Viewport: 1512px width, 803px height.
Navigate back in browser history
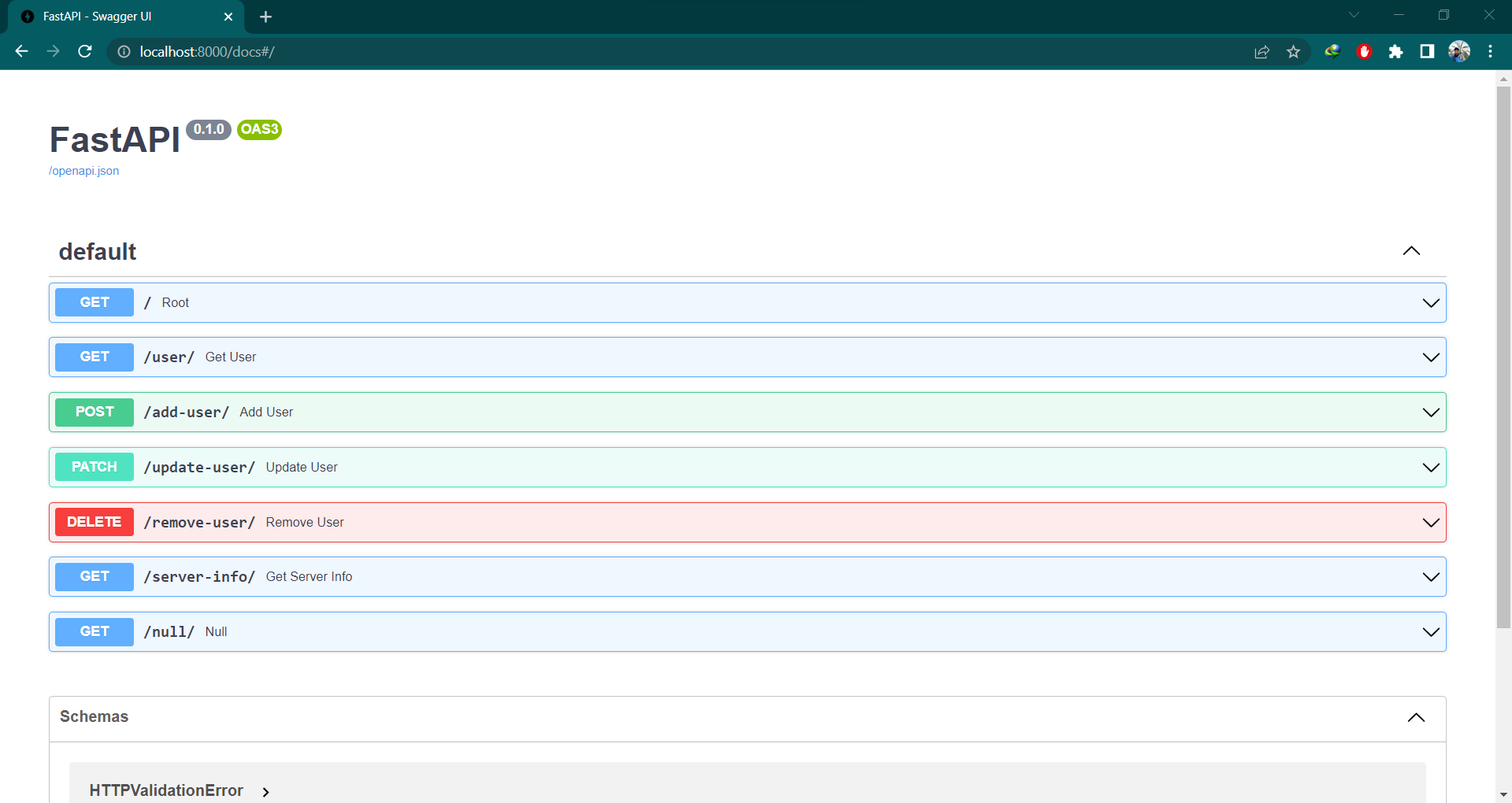click(21, 51)
